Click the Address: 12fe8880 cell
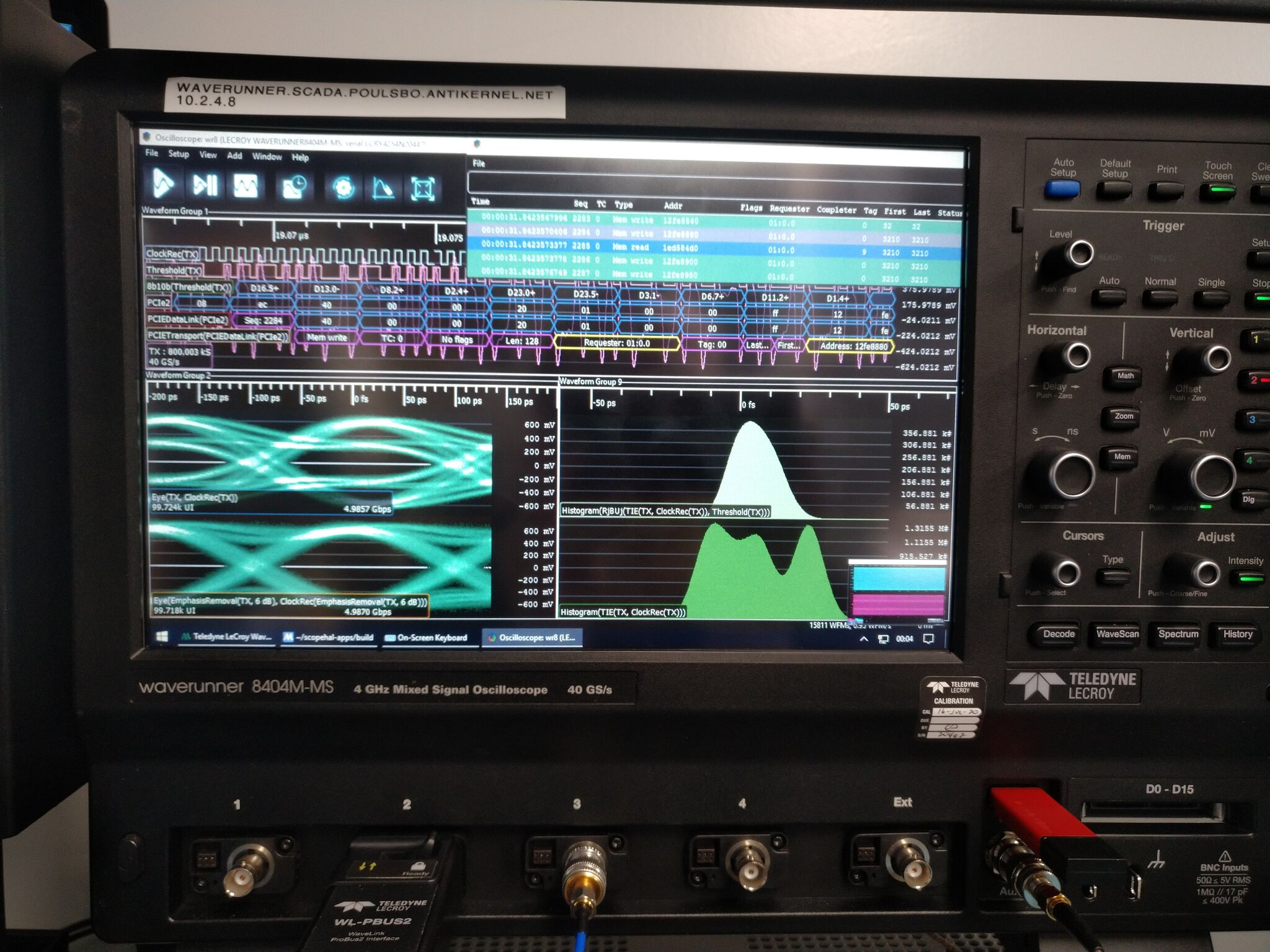Image resolution: width=1270 pixels, height=952 pixels. [850, 346]
